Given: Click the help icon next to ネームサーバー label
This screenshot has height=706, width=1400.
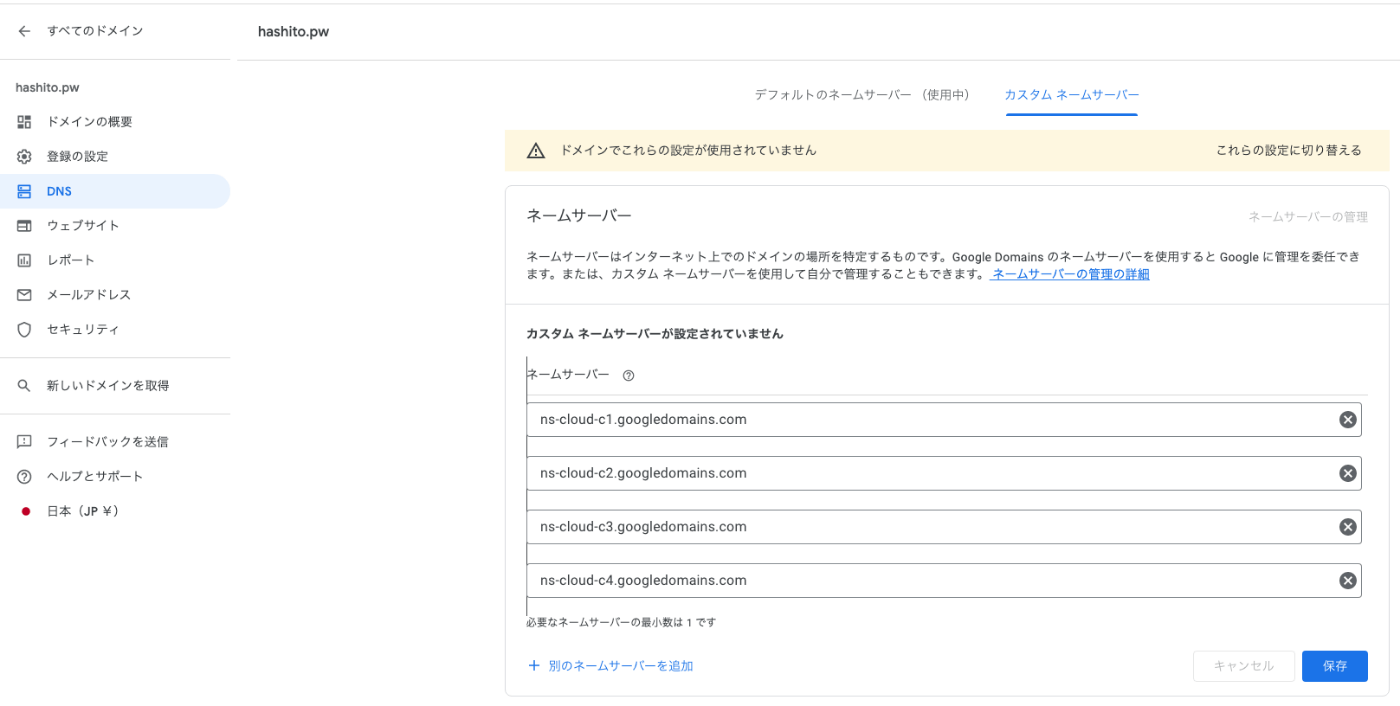Looking at the screenshot, I should (628, 376).
